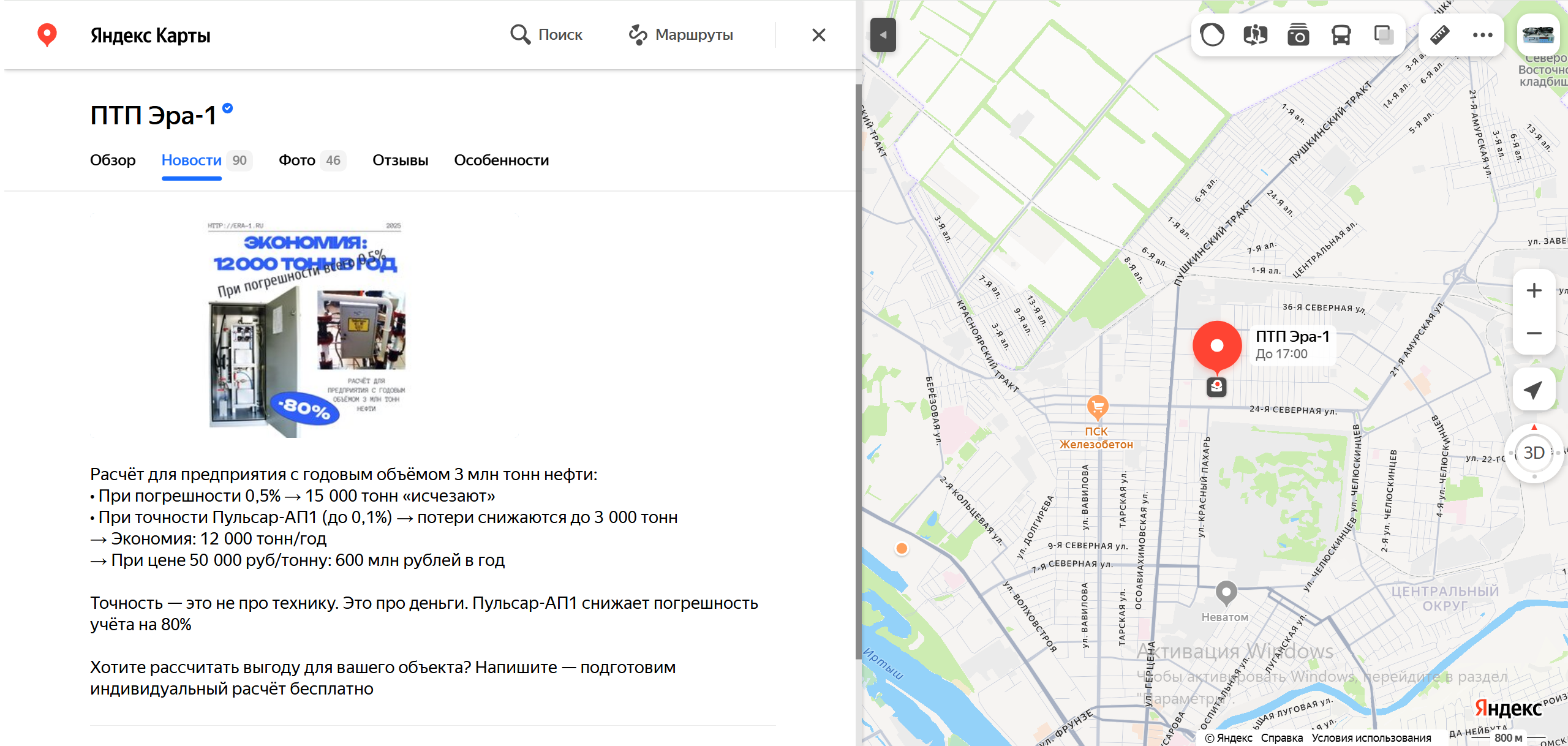Select the ruler distance measuring tool

coord(1440,35)
